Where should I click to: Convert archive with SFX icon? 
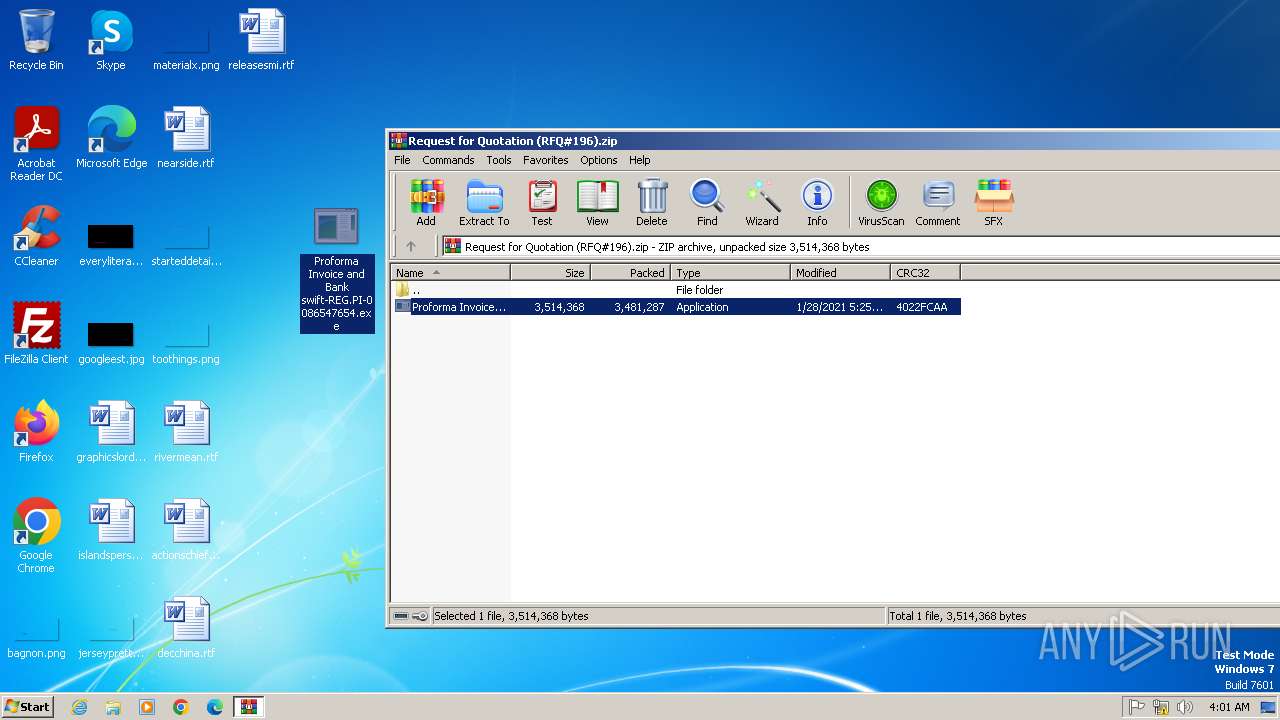click(x=994, y=203)
